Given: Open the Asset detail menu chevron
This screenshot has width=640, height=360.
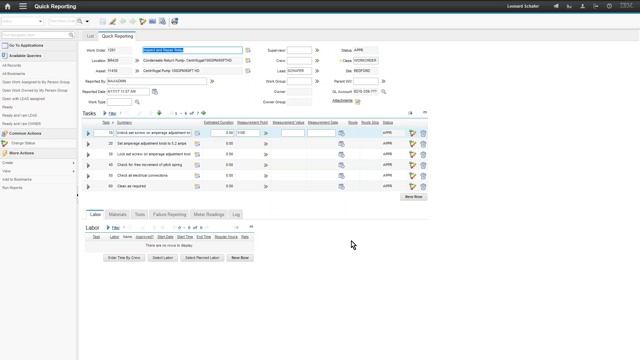Looking at the screenshot, I should click(137, 71).
